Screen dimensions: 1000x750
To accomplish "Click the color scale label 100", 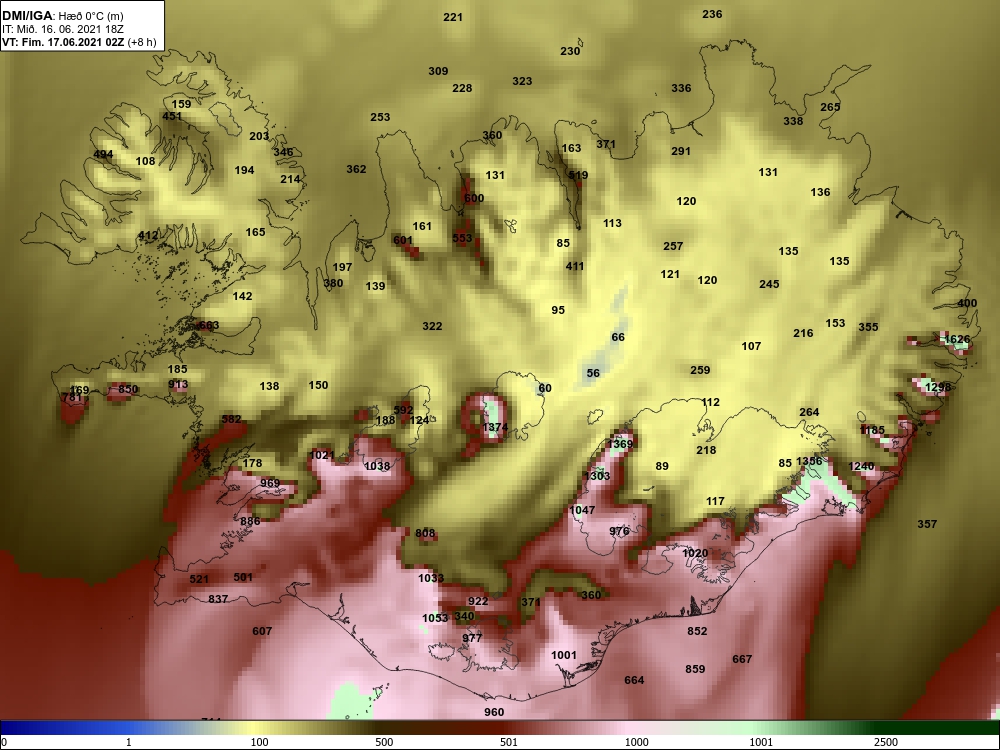I will 259,742.
